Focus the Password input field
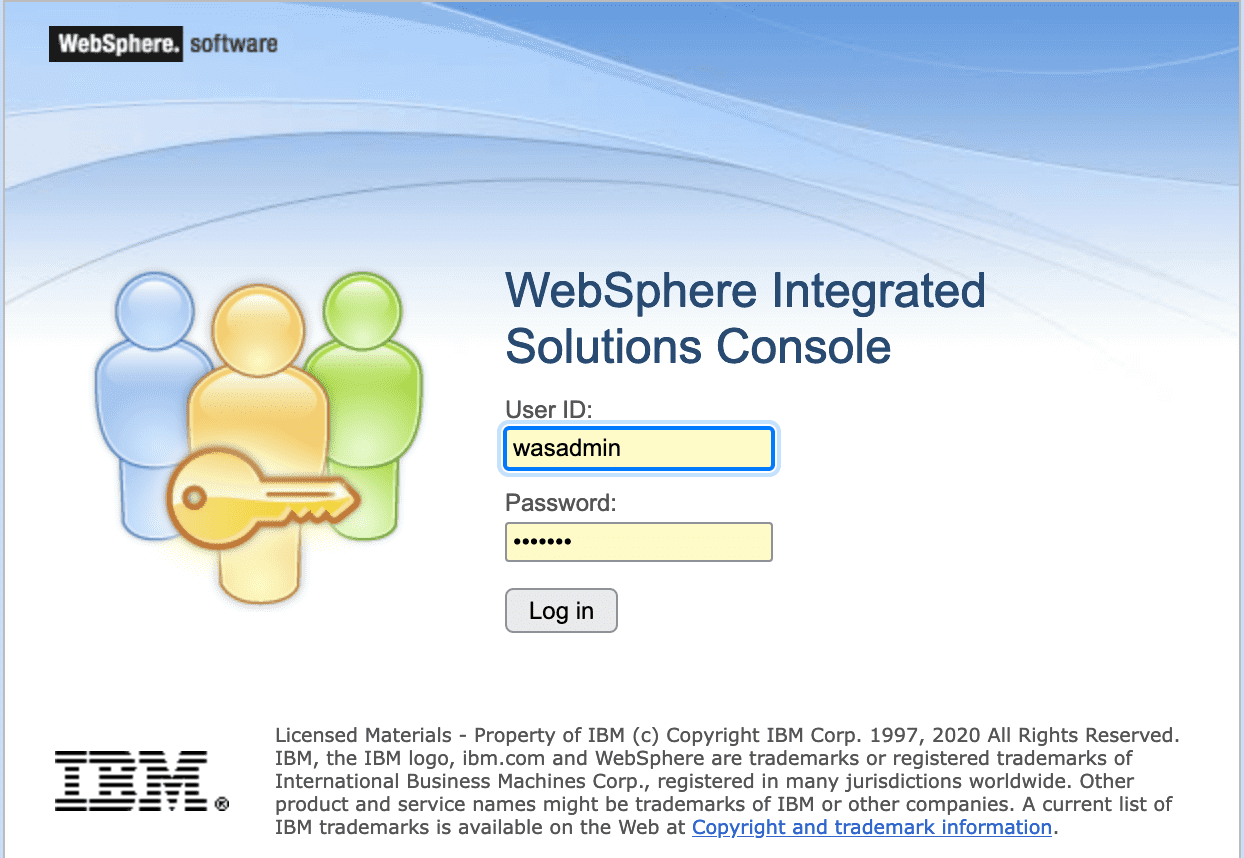 (638, 542)
